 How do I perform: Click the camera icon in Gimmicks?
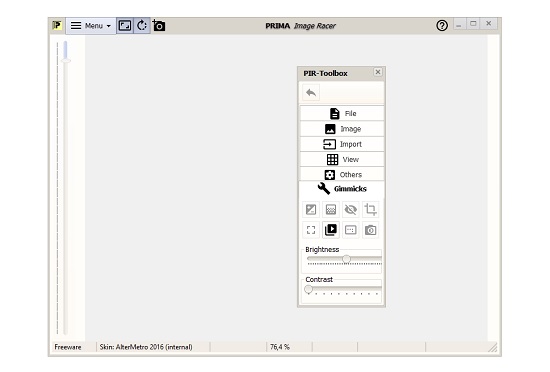pos(370,230)
